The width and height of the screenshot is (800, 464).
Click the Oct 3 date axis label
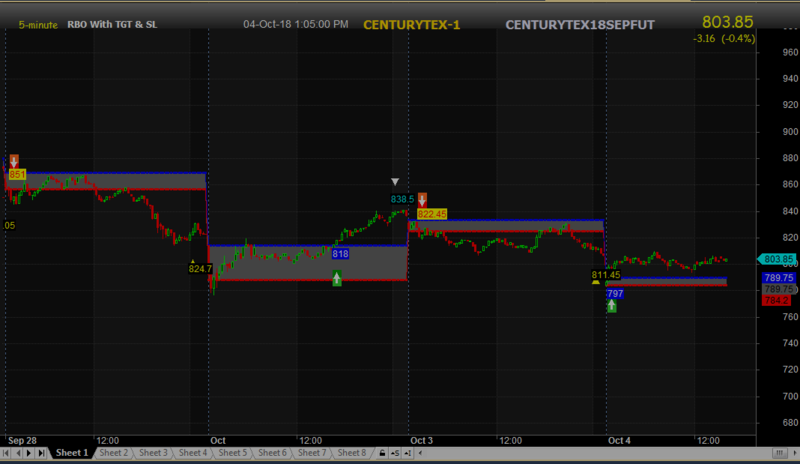pos(421,441)
